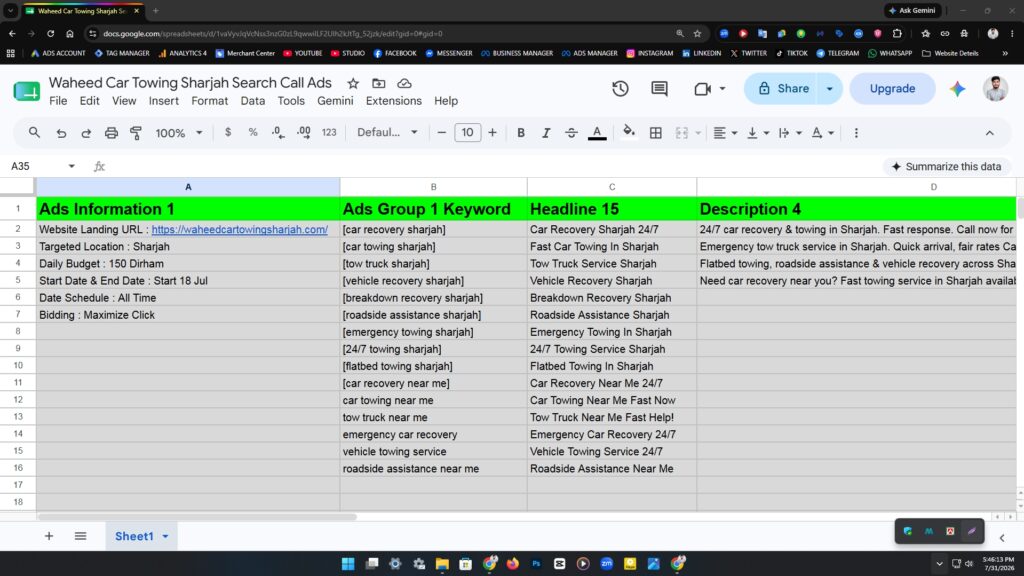Image resolution: width=1024 pixels, height=576 pixels.
Task: Open the Extensions menu
Action: click(x=394, y=101)
